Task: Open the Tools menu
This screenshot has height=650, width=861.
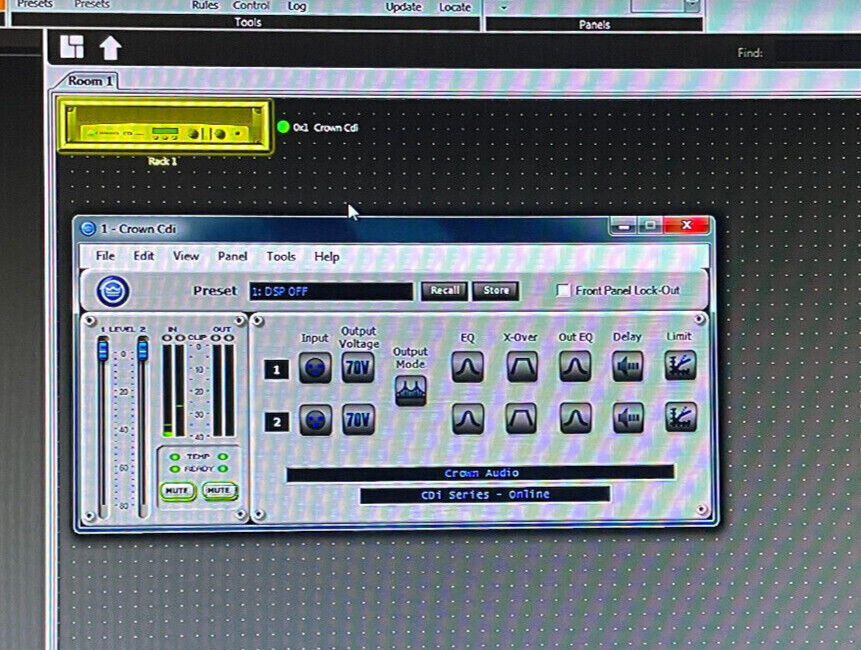Action: click(x=281, y=256)
